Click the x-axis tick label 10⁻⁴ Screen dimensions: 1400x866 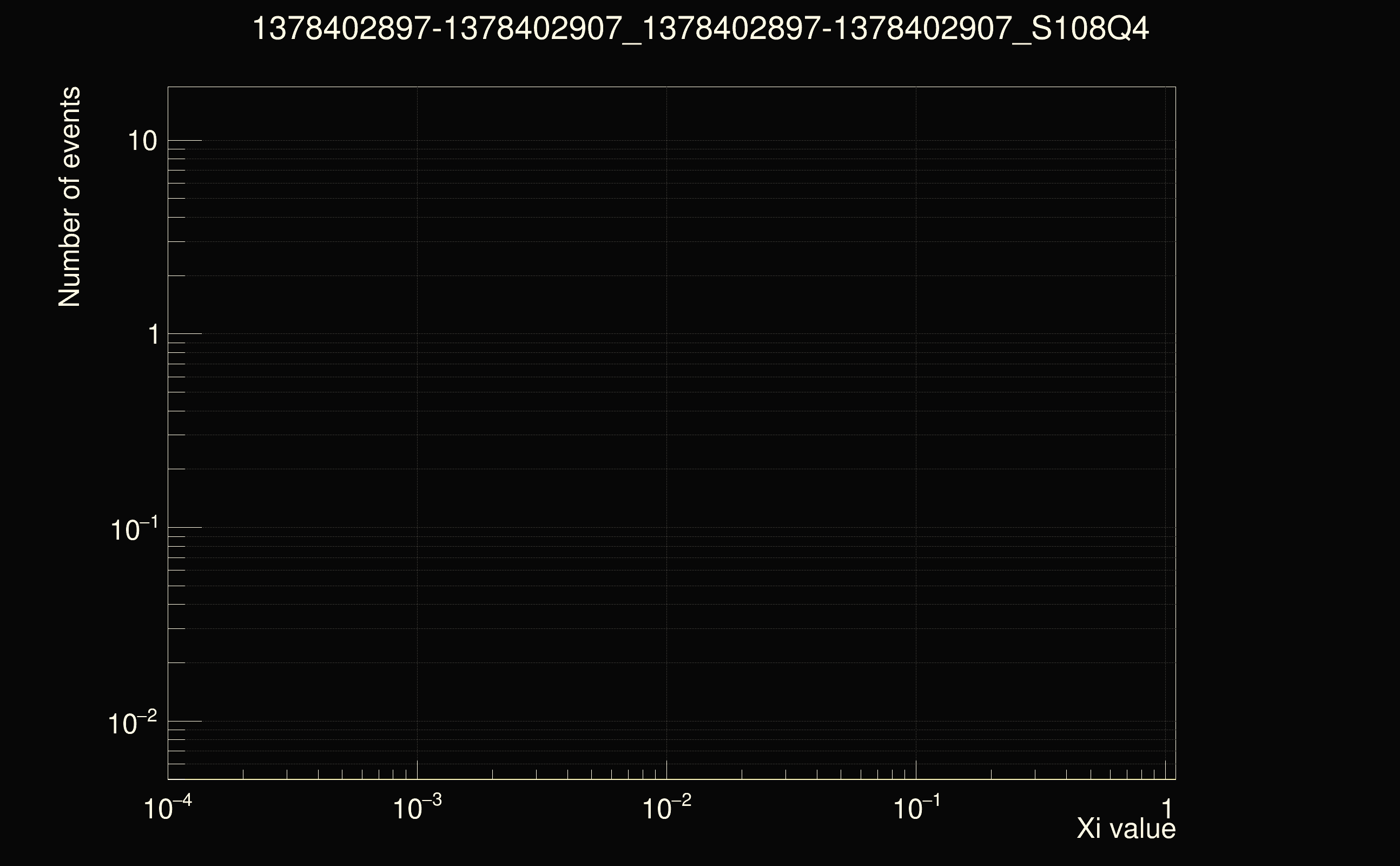point(167,809)
